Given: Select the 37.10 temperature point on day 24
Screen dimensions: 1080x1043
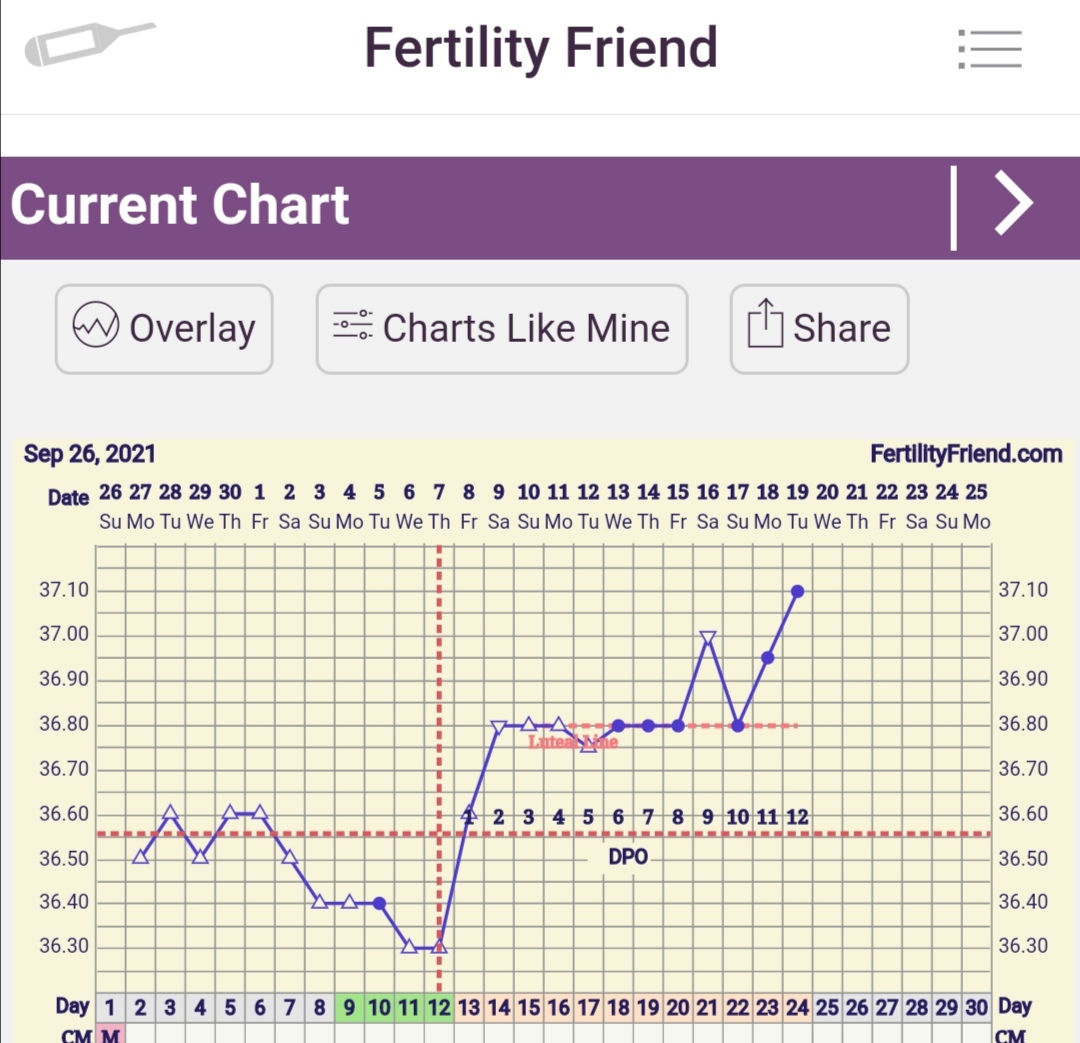Looking at the screenshot, I should coord(797,591).
